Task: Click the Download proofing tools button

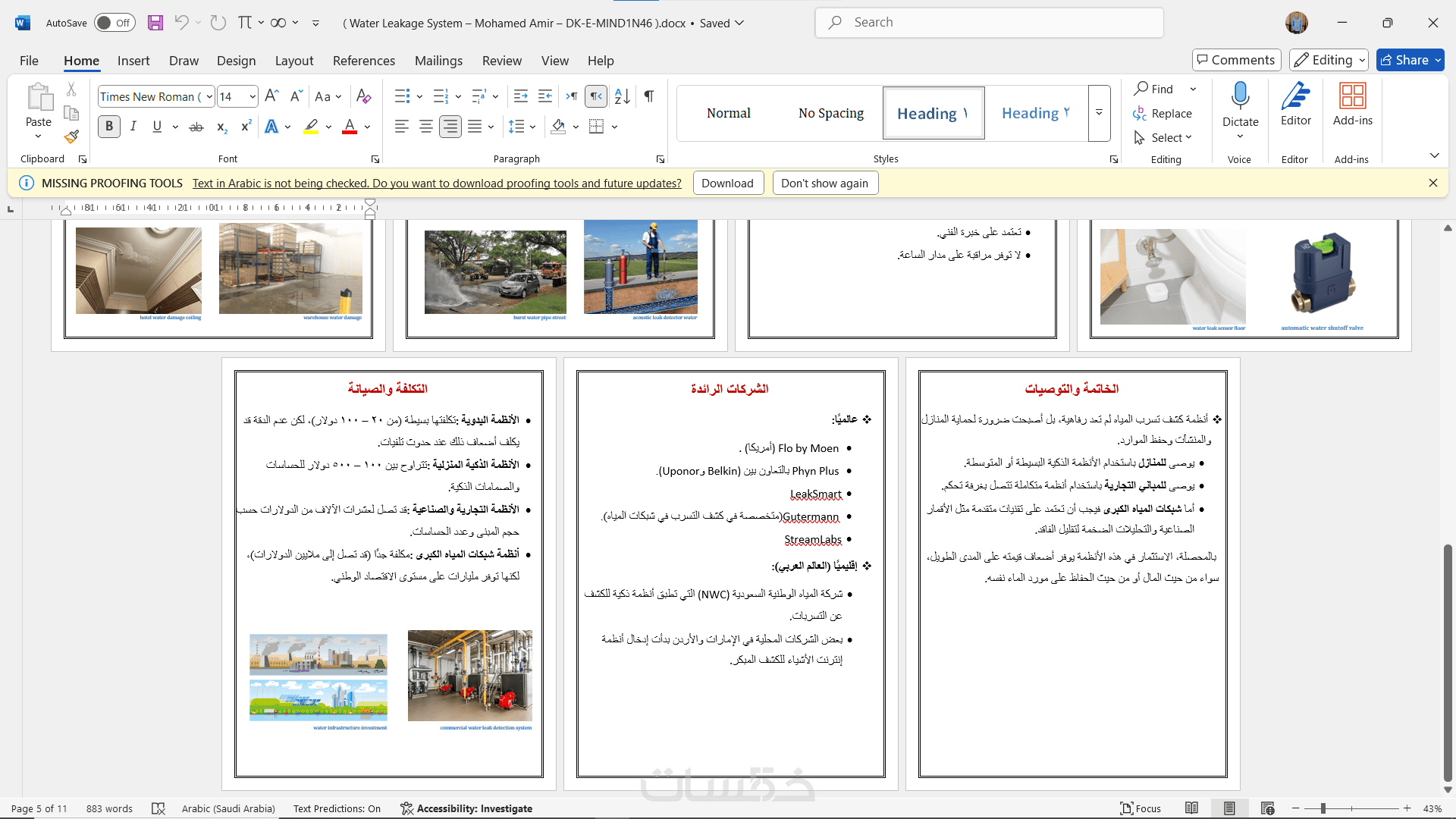Action: 726,183
